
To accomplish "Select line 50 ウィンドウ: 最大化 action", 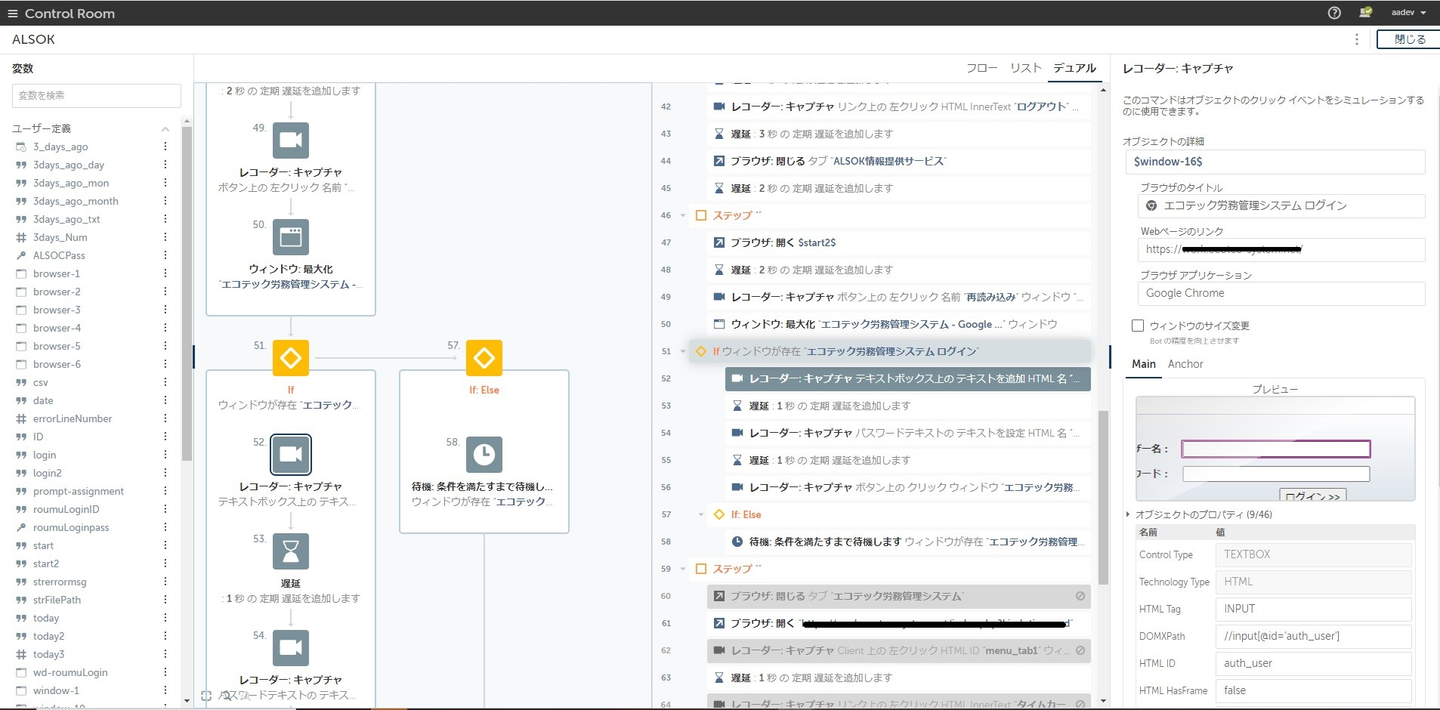I will [x=898, y=324].
